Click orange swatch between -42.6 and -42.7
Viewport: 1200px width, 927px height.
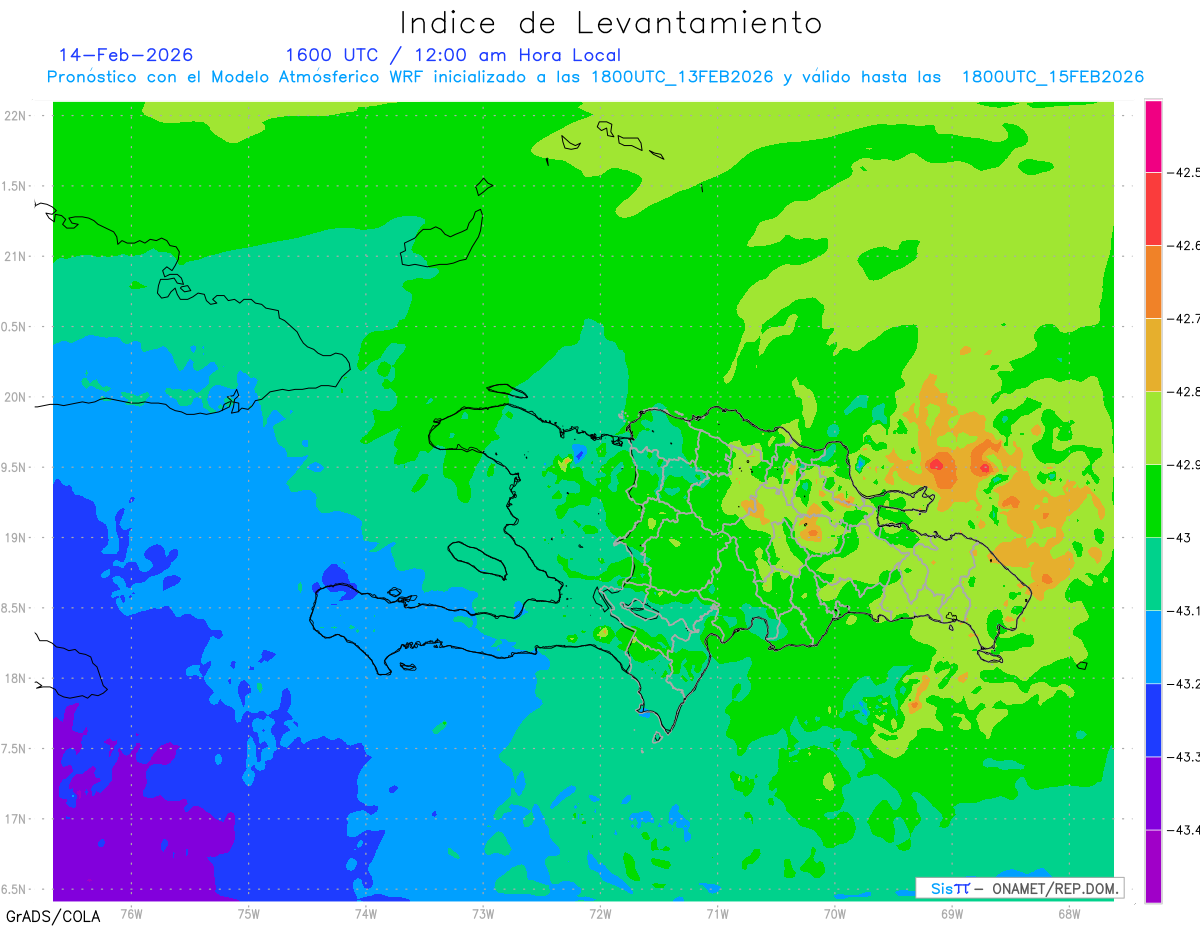tap(1153, 282)
